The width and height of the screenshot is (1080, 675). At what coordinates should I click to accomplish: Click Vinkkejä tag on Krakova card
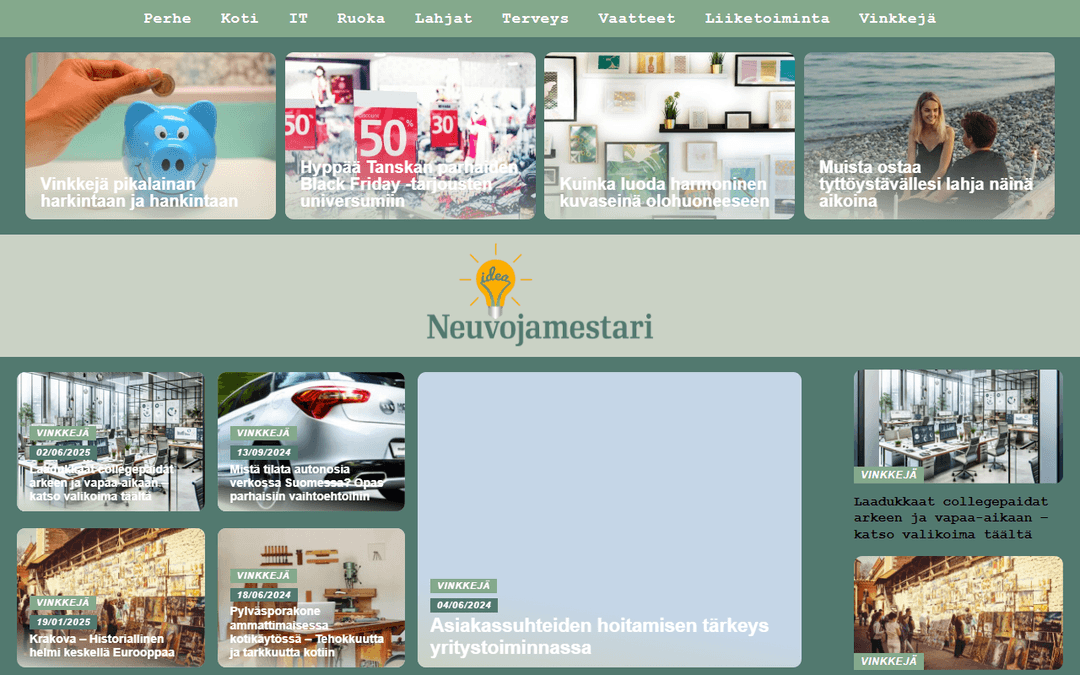point(63,603)
